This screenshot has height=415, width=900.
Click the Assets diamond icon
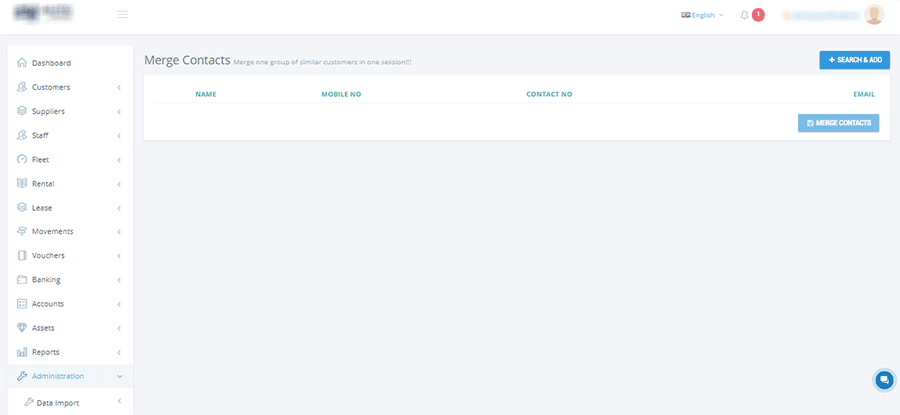(22, 328)
